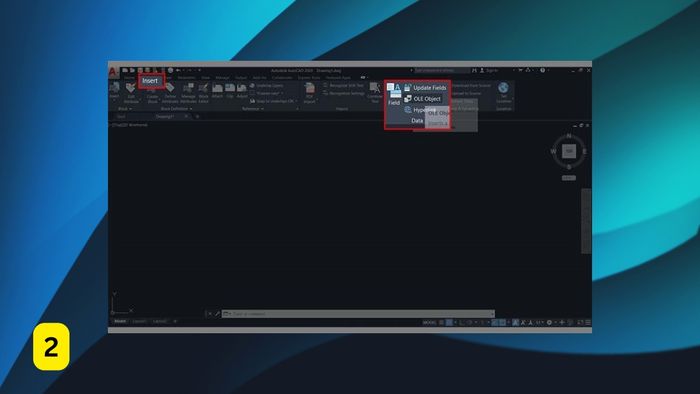Open the status bar customization menu icon
The width and height of the screenshot is (700, 394).
[x=588, y=322]
